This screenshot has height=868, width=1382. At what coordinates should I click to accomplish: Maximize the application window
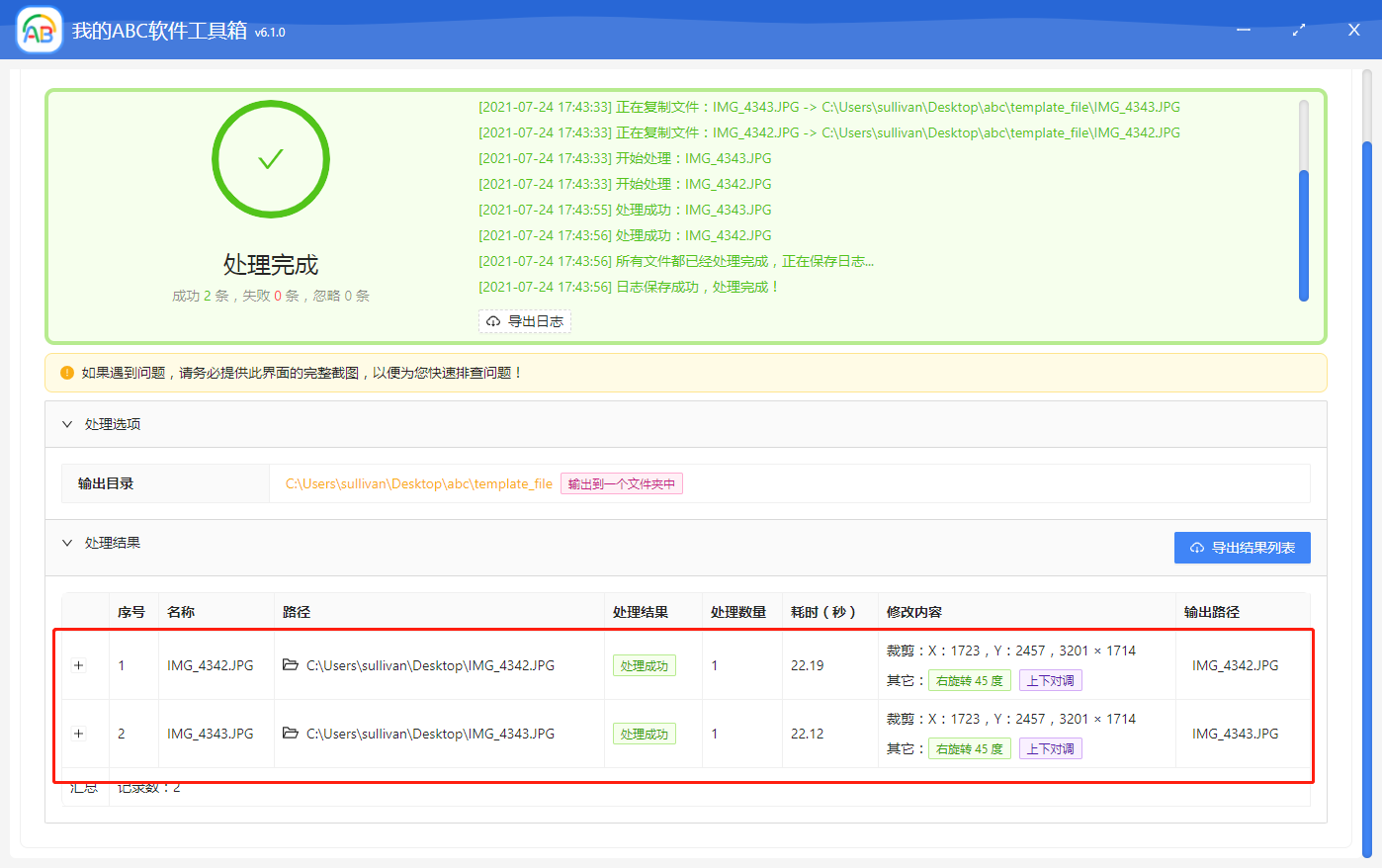point(1298,31)
